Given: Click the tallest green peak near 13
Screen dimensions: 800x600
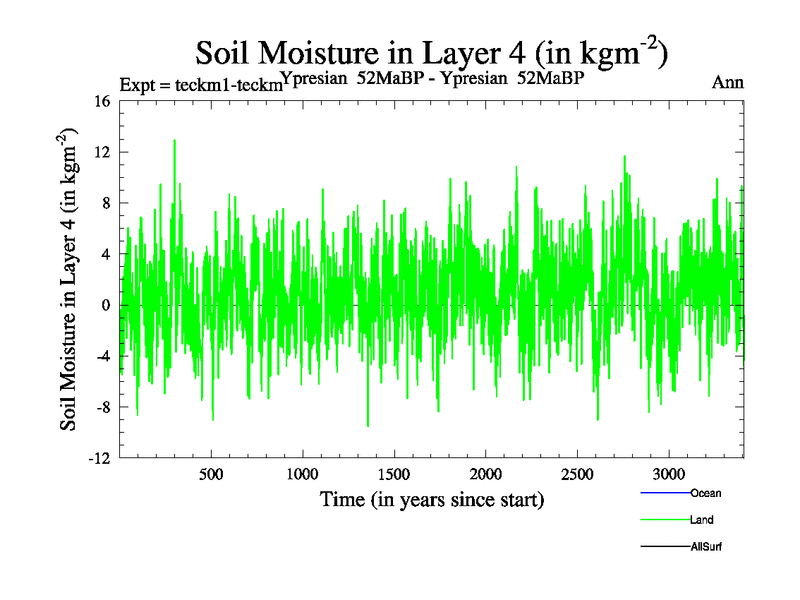Looking at the screenshot, I should [175, 141].
